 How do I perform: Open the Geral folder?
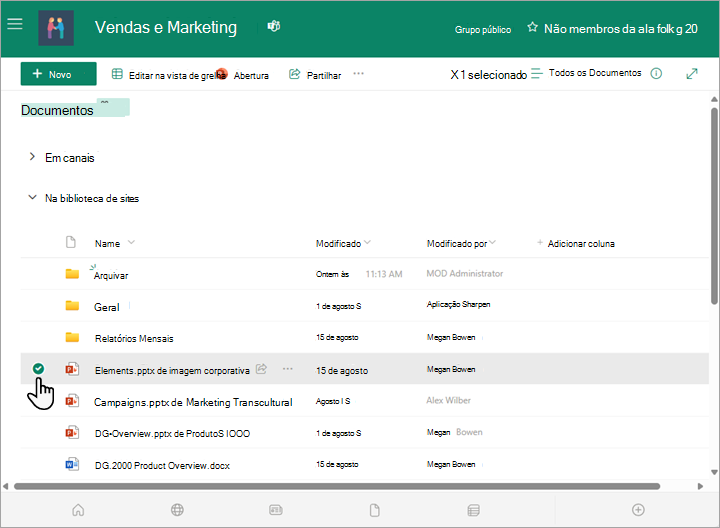107,307
